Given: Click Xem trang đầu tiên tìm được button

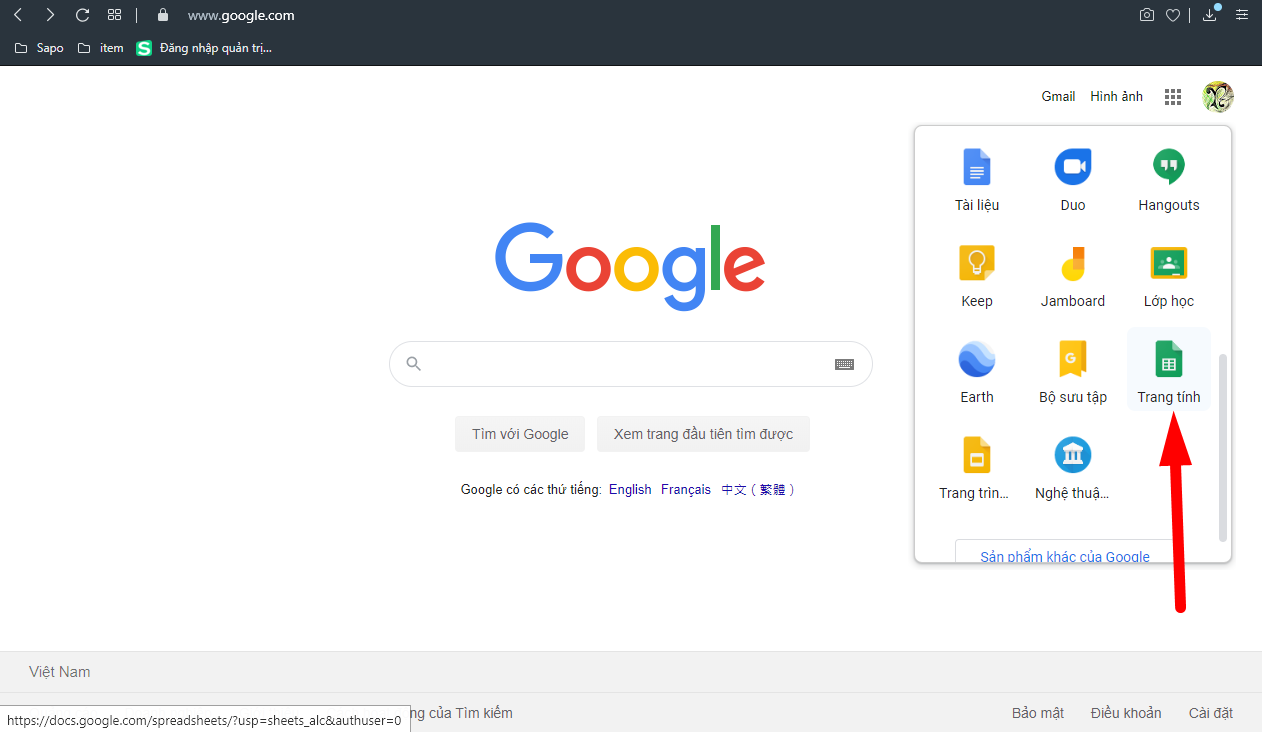Looking at the screenshot, I should click(703, 434).
